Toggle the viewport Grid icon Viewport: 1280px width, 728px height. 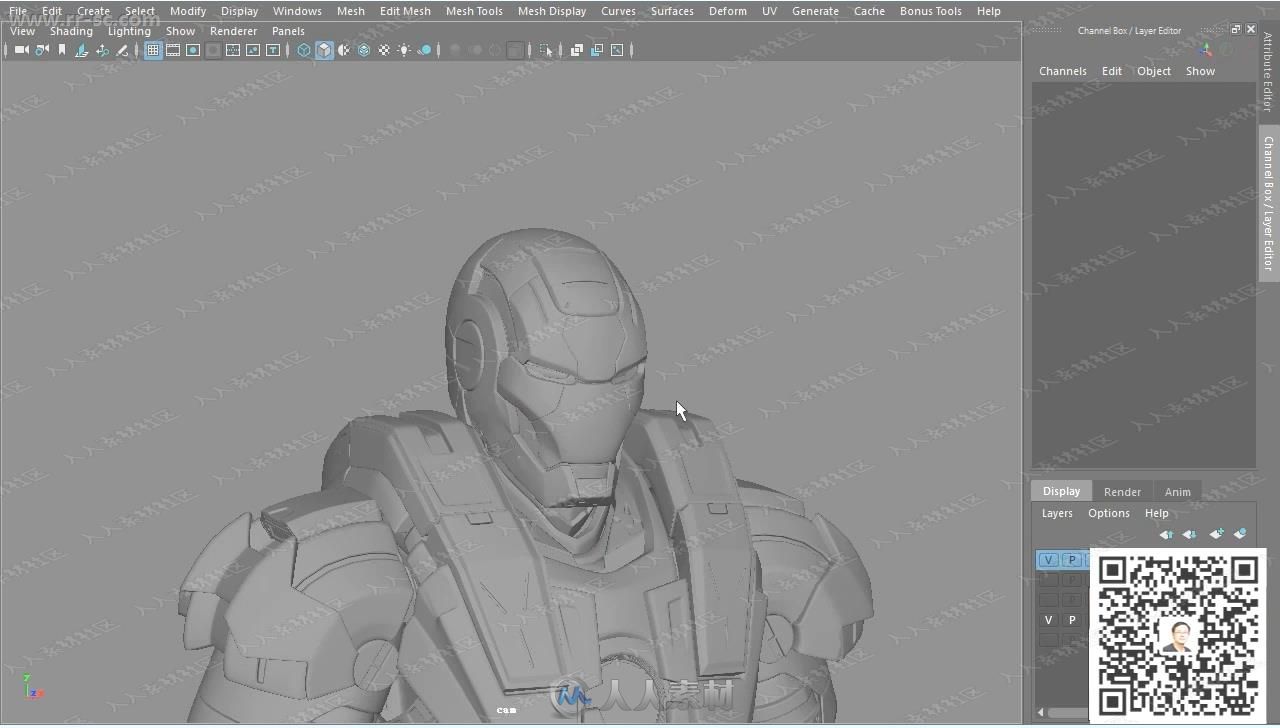tap(153, 50)
